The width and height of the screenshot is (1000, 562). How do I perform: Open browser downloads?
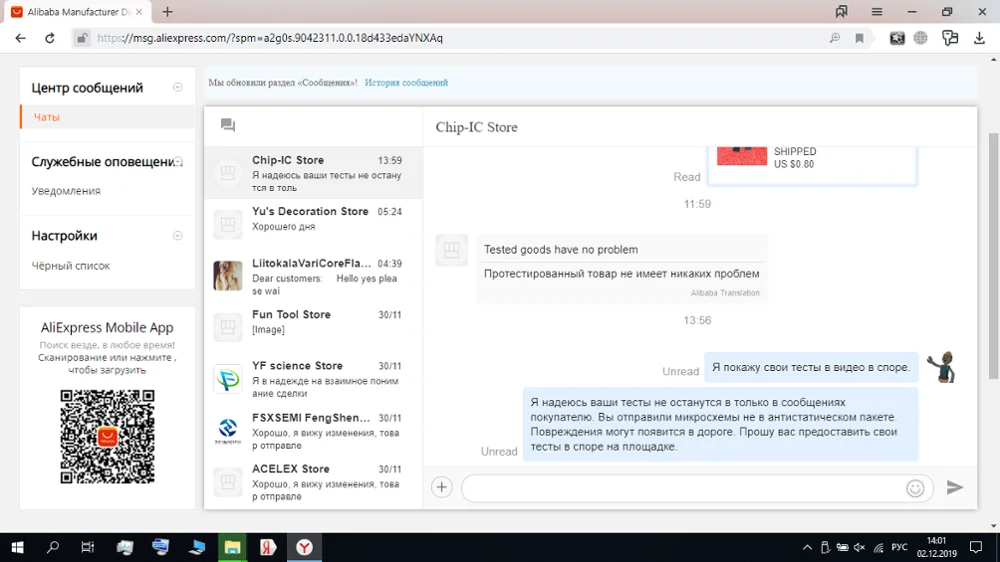pyautogui.click(x=980, y=38)
